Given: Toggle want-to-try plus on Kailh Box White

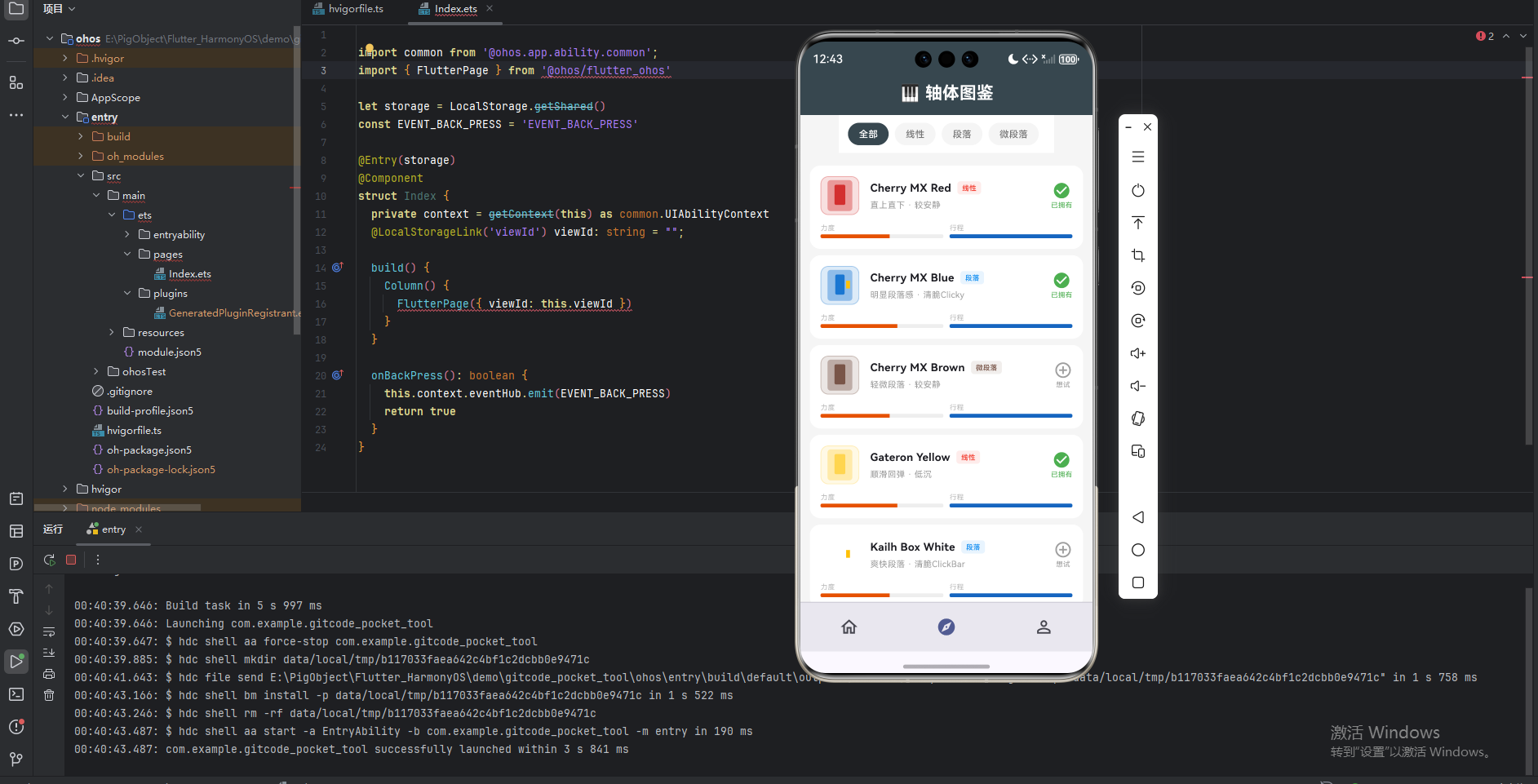Looking at the screenshot, I should pos(1063,550).
